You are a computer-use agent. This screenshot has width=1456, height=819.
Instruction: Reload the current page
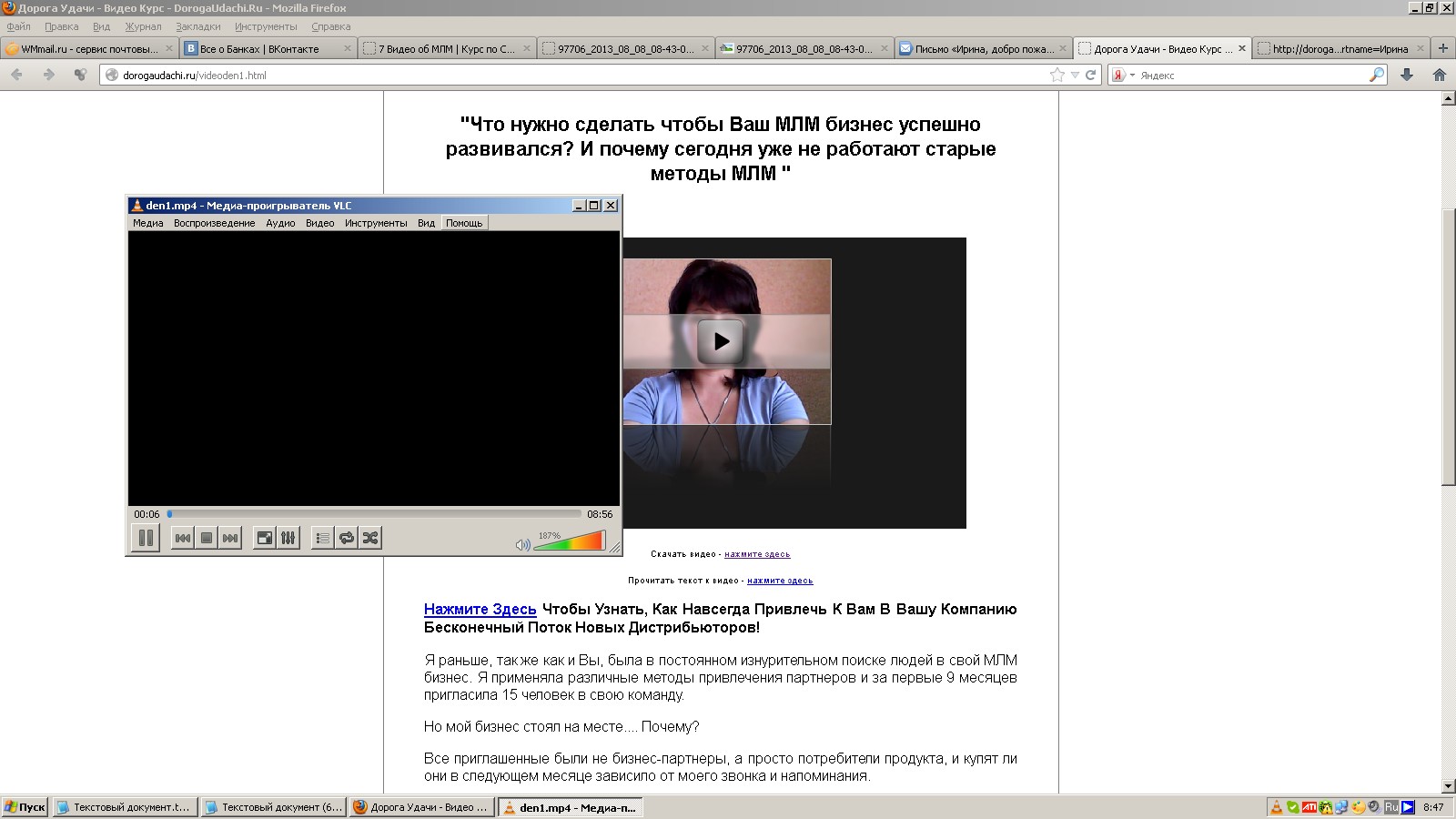(x=1090, y=75)
